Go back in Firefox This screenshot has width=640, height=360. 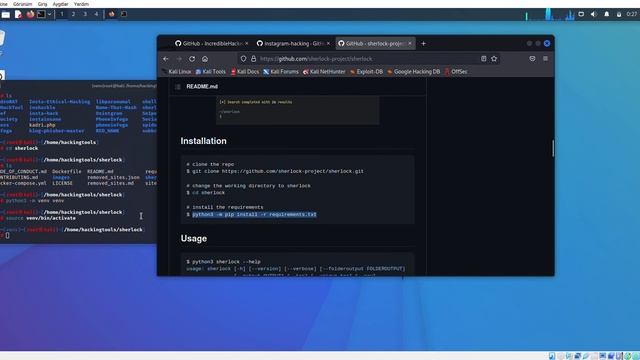click(165, 59)
